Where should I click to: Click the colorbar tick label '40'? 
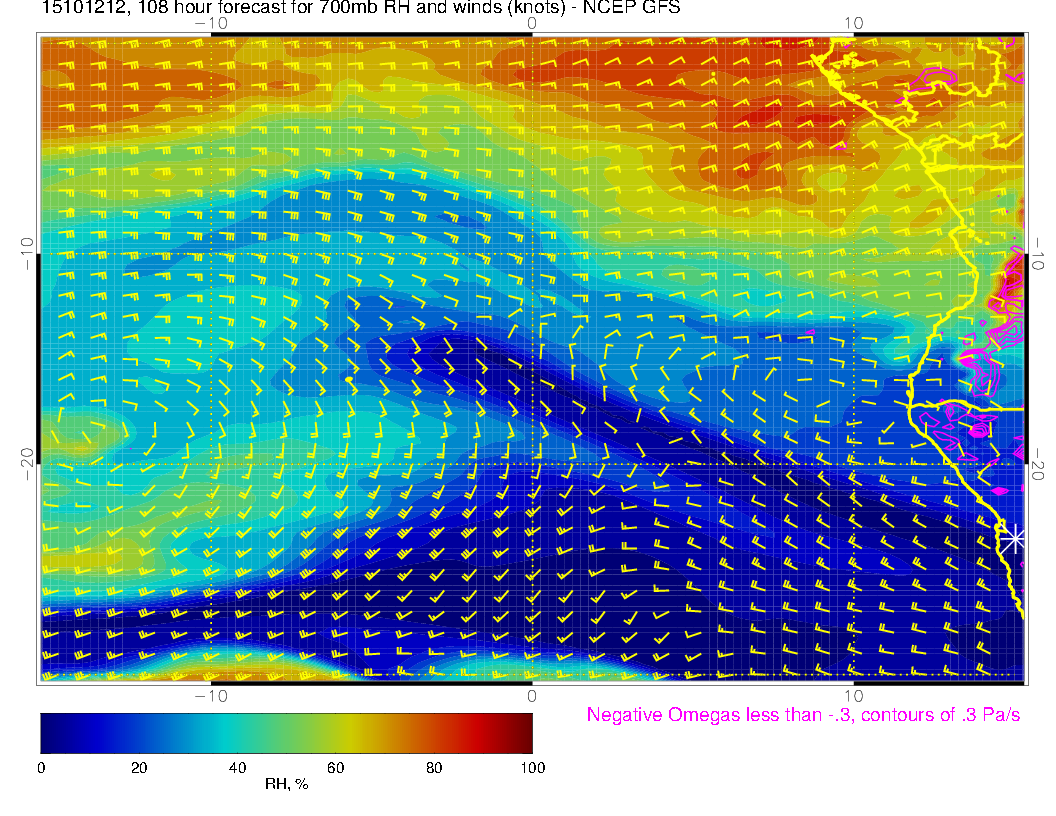click(237, 768)
